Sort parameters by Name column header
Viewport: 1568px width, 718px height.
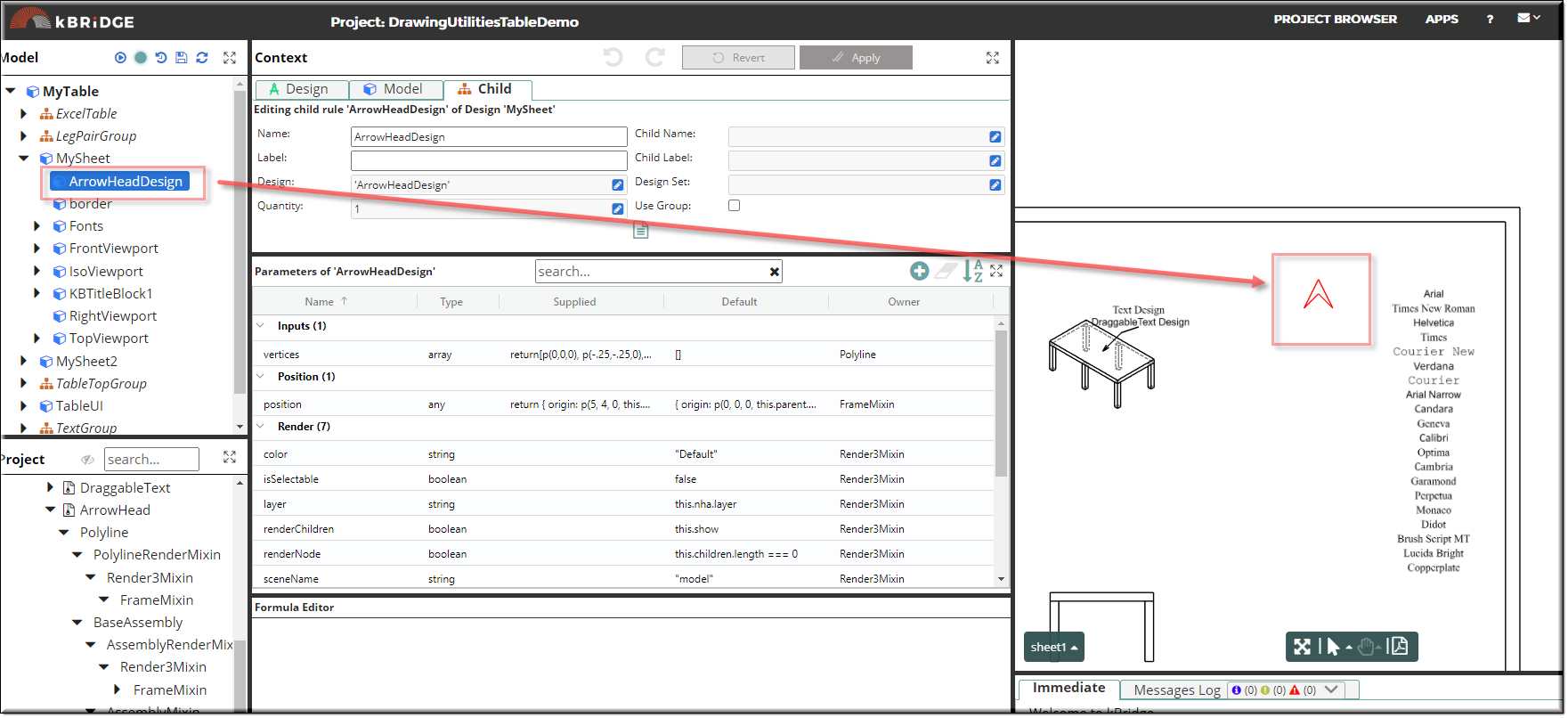326,302
